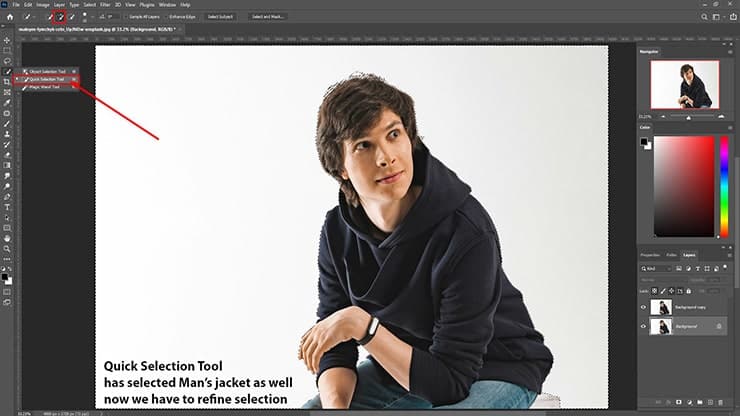Toggle Sample All Layers checkbox
This screenshot has width=740, height=416.
(125, 17)
